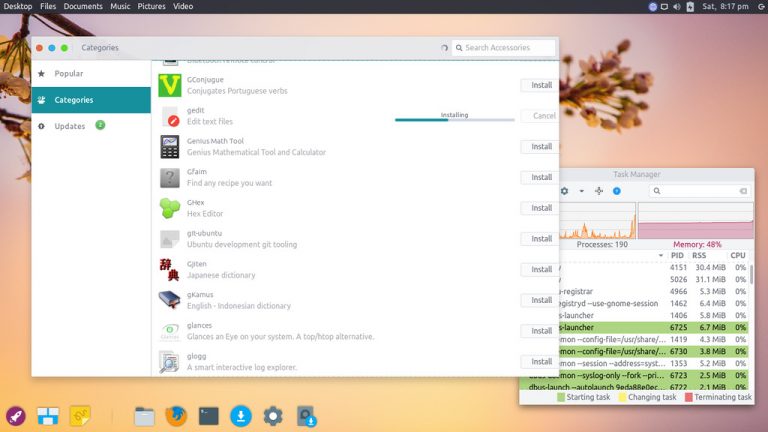The height and width of the screenshot is (432, 768).
Task: Install GHex
Action: tap(539, 208)
